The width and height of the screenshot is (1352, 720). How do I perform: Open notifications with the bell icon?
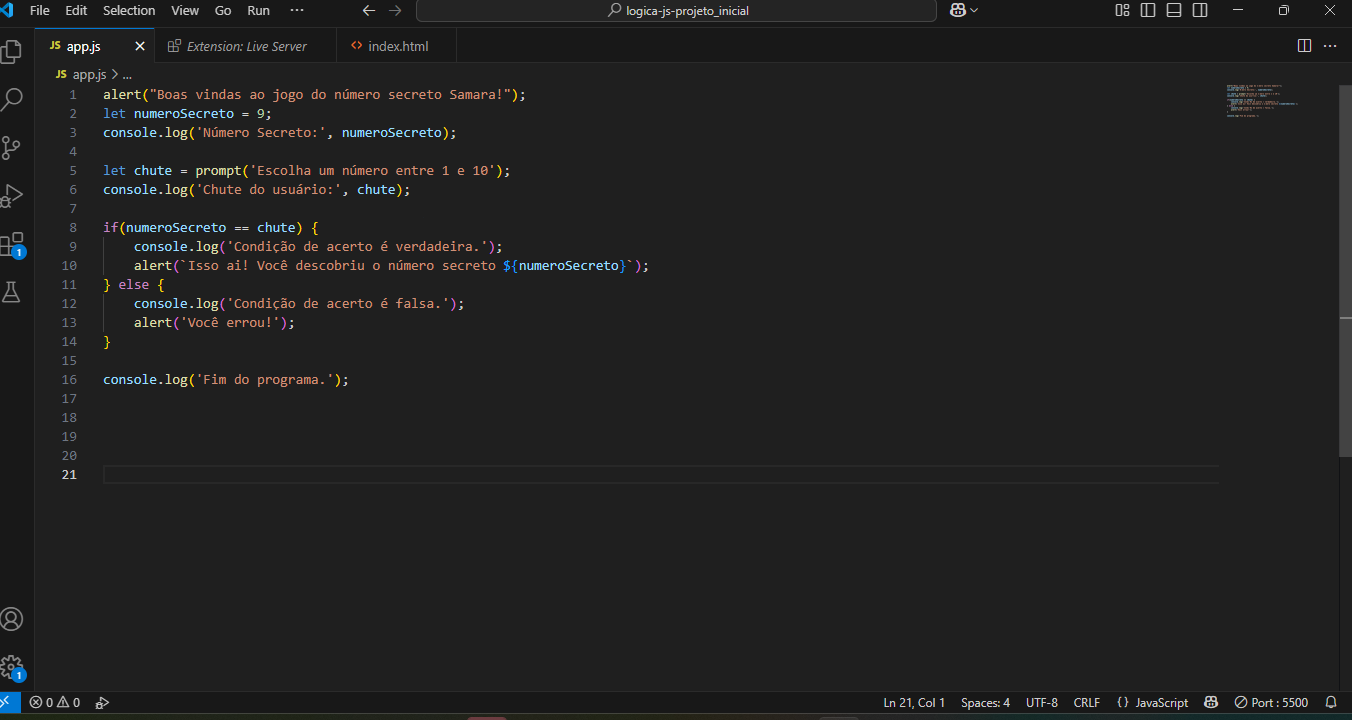pos(1331,702)
